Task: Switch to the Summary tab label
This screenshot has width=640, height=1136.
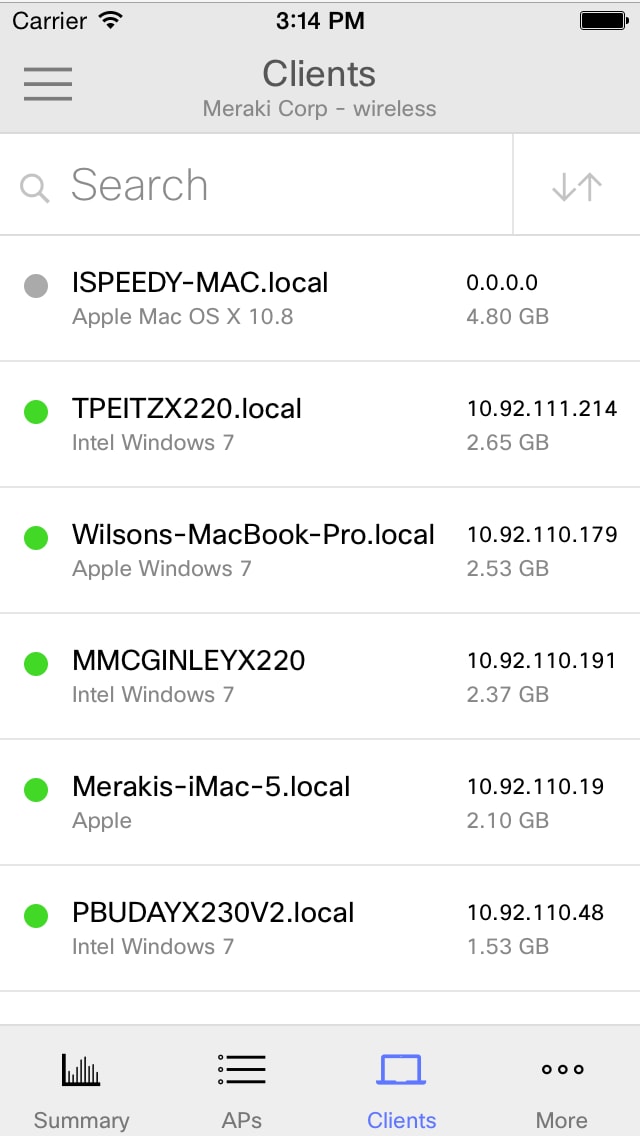Action: coord(81,1120)
